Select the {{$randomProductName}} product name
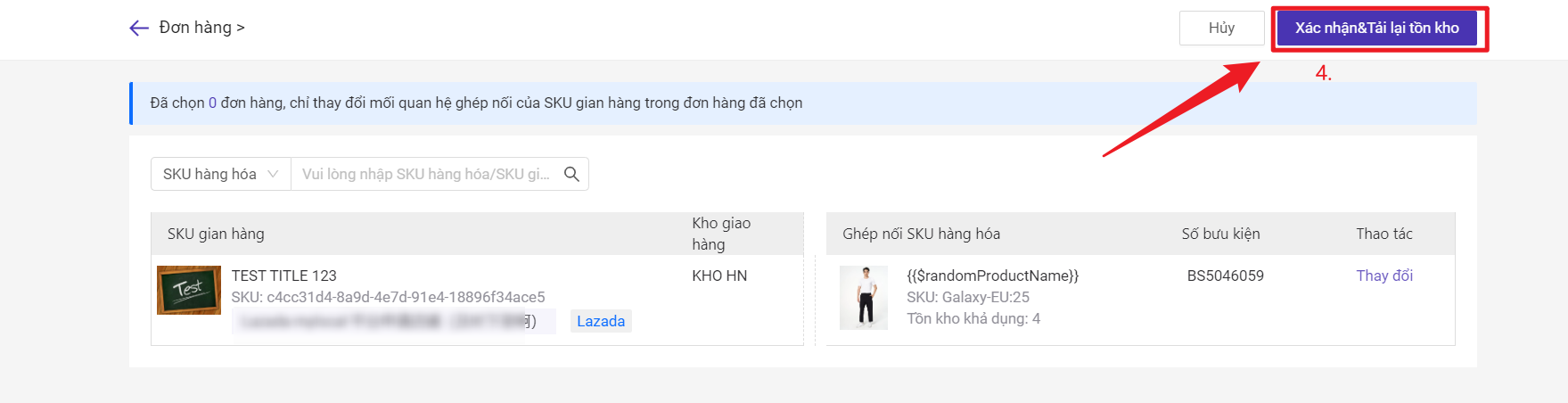The image size is (1568, 403). [993, 276]
